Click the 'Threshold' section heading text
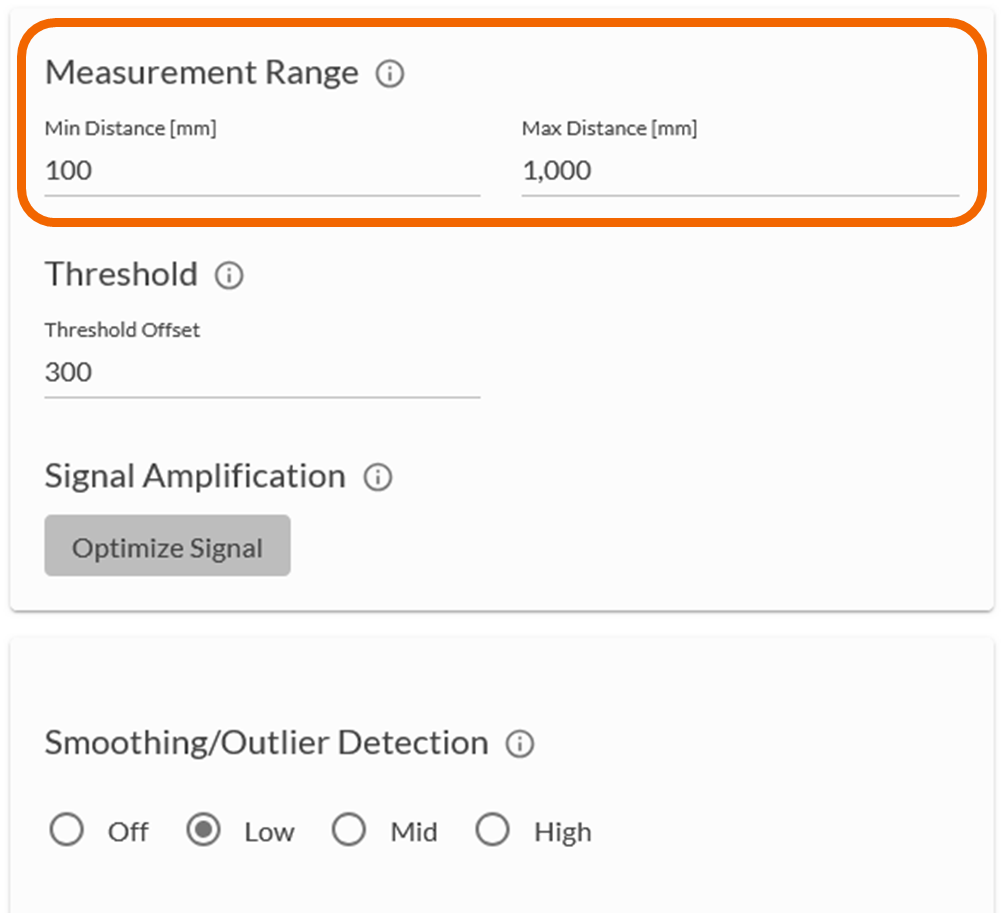The height and width of the screenshot is (913, 1004). 121,274
